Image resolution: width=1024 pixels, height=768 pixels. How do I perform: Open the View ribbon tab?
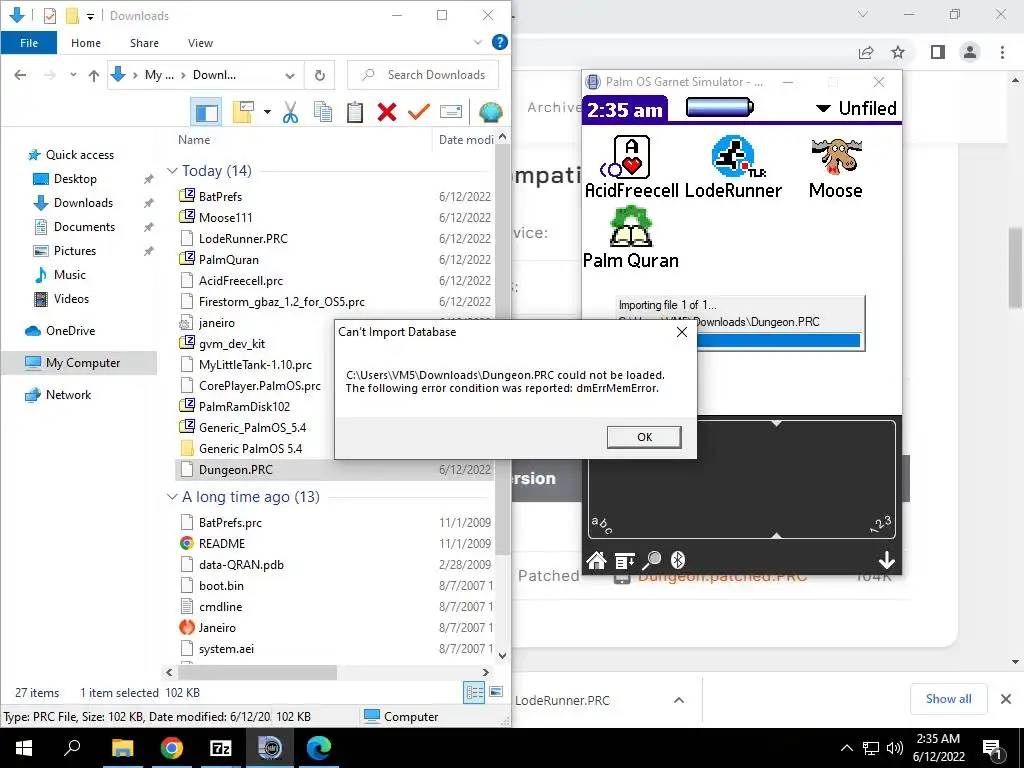tap(200, 43)
